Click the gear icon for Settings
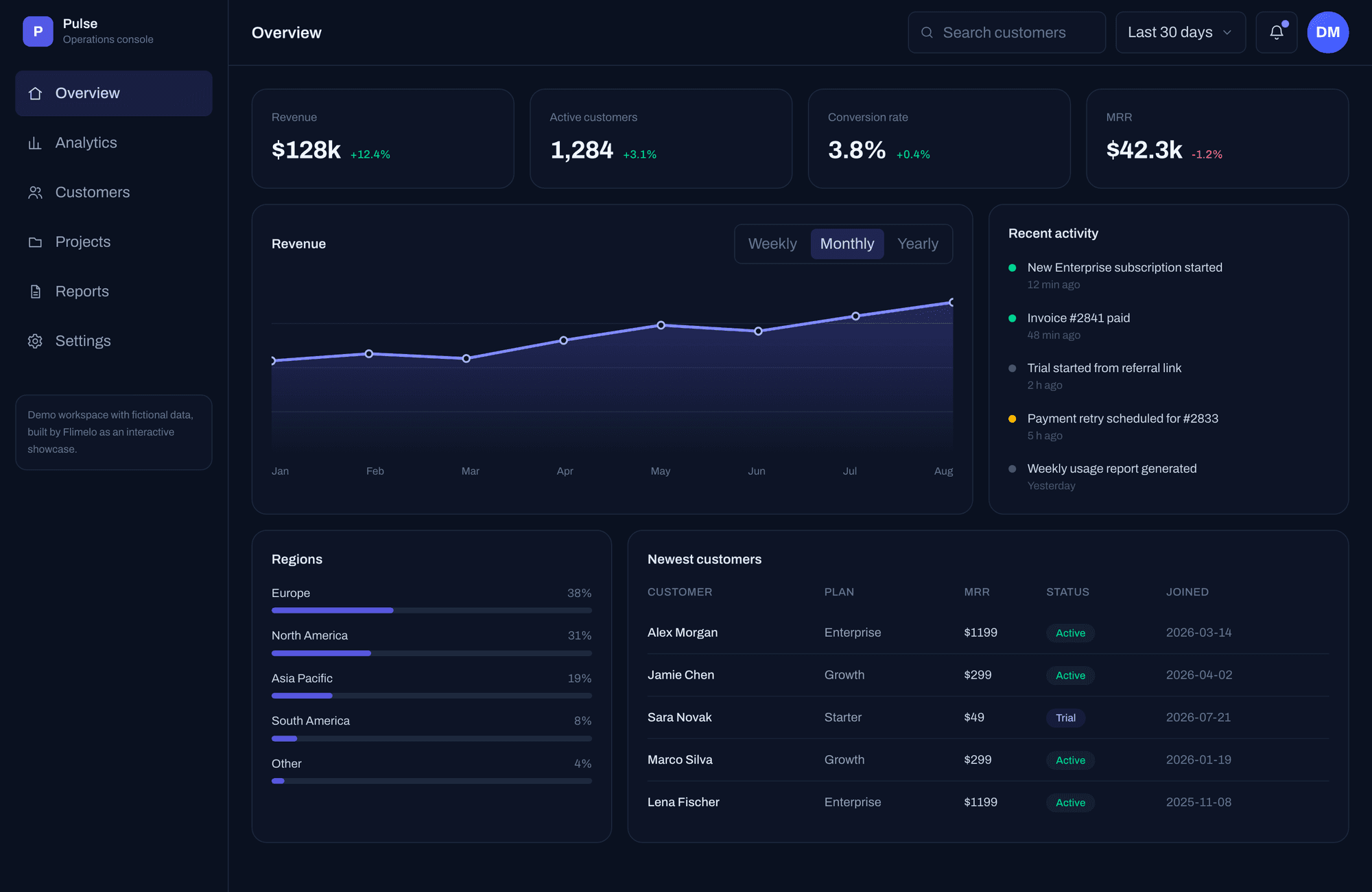Screen dimensions: 1372x892 click(35, 340)
